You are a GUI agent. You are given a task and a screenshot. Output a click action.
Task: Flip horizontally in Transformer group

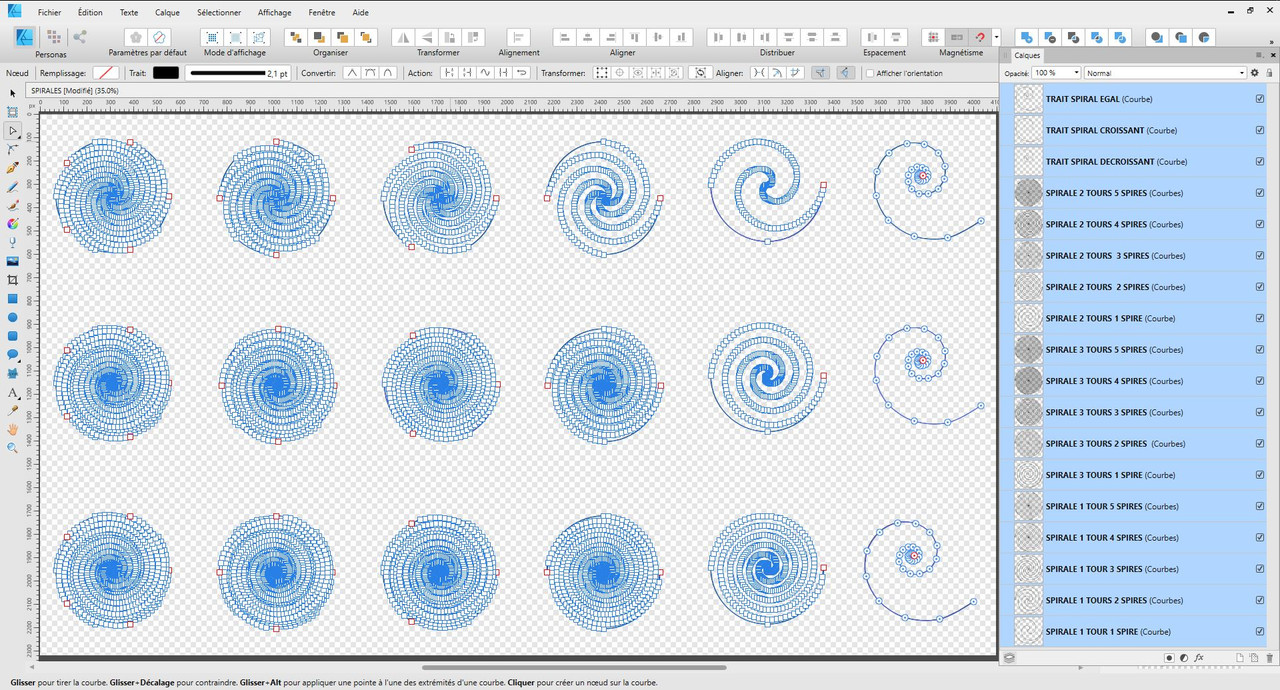404,37
